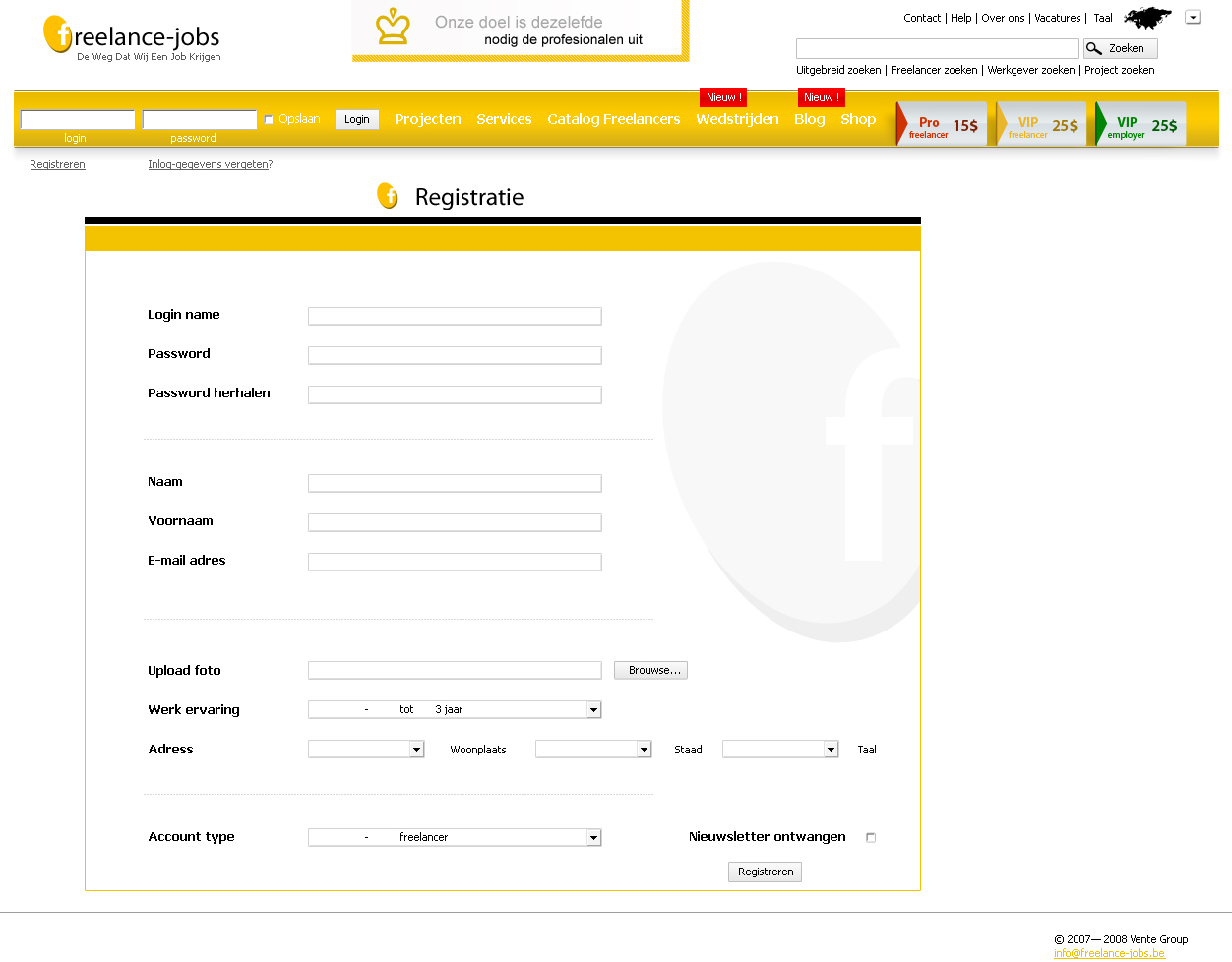This screenshot has width=1232, height=962.
Task: Click the VIP freelancer 25$ badge
Action: pos(1042,125)
